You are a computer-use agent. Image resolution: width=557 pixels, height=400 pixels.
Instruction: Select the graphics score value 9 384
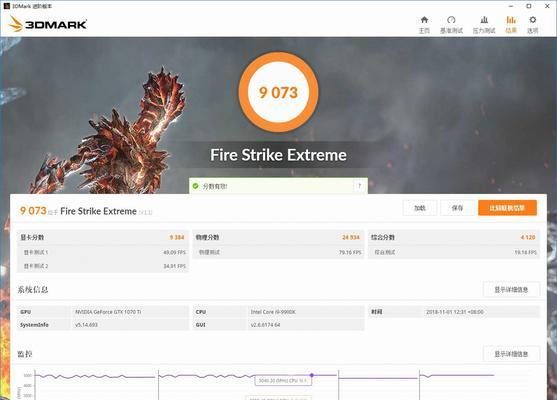177,237
